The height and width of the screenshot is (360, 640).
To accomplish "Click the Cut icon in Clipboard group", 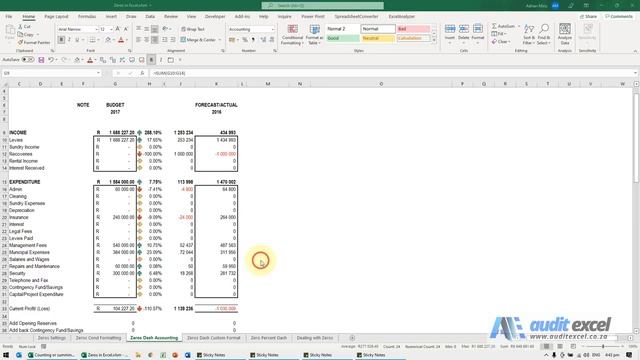I will click(20, 27).
